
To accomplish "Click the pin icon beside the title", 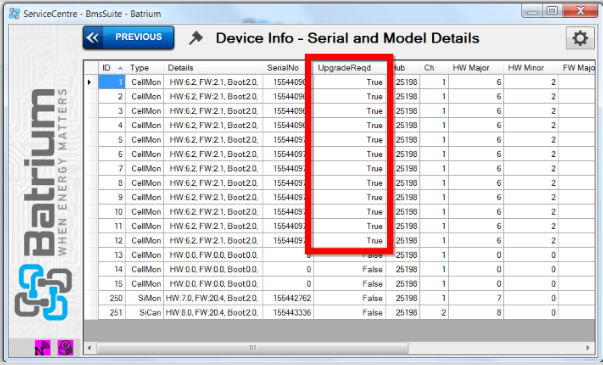I will [196, 38].
